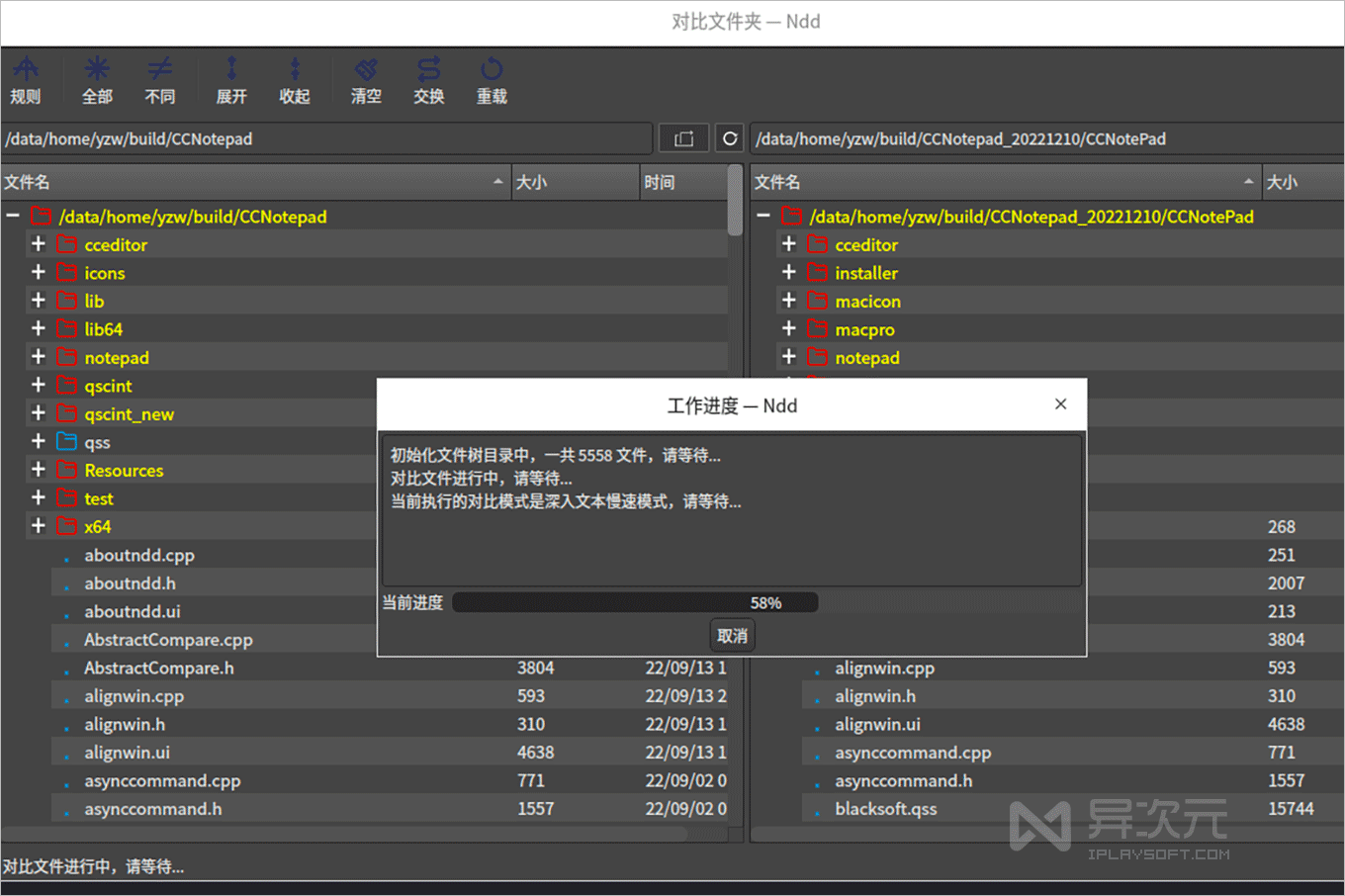Viewport: 1345px width, 896px height.
Task: Clear the comparison with the 清空 icon
Action: pyautogui.click(x=365, y=79)
